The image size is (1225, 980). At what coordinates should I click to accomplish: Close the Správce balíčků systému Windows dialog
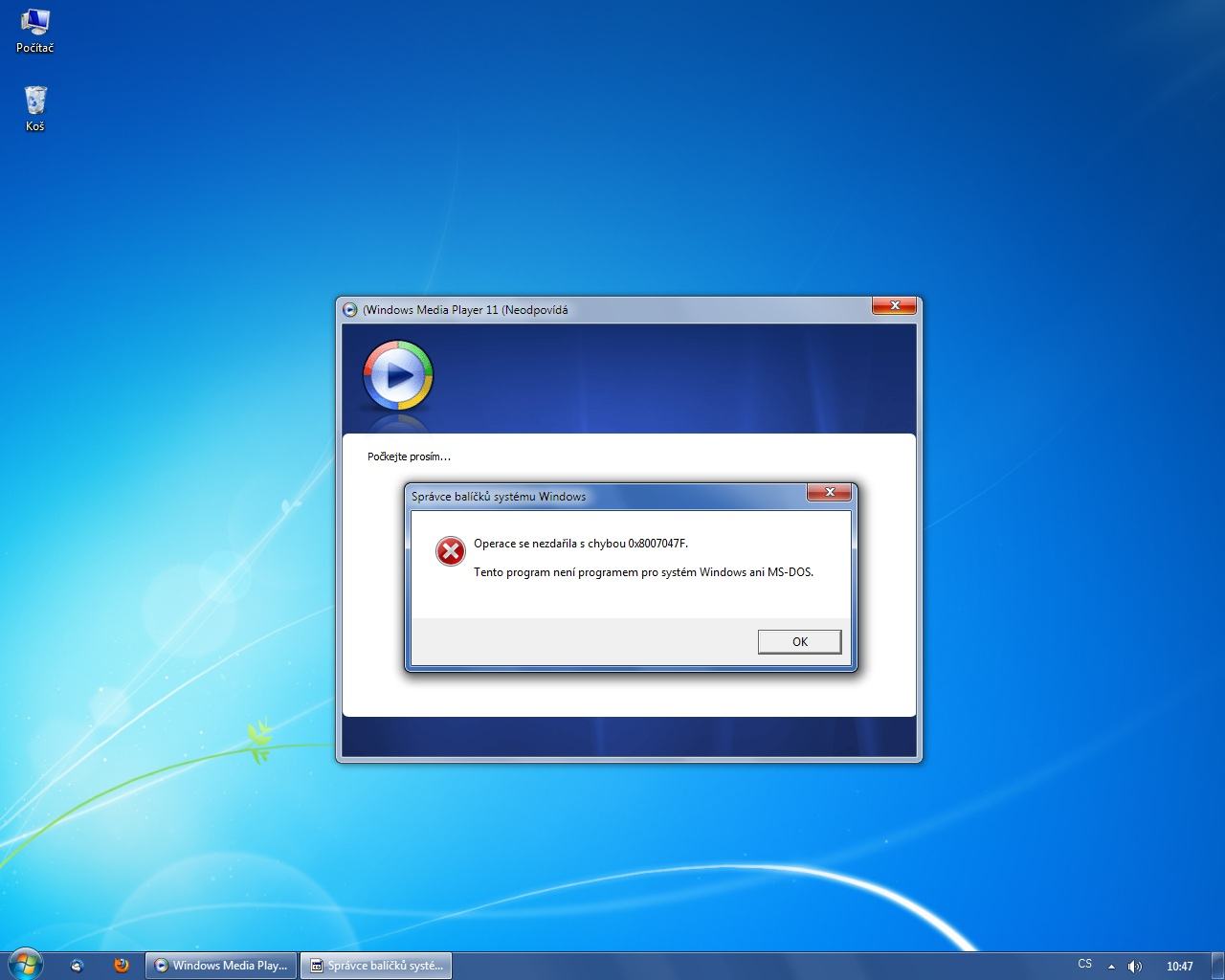click(x=830, y=492)
